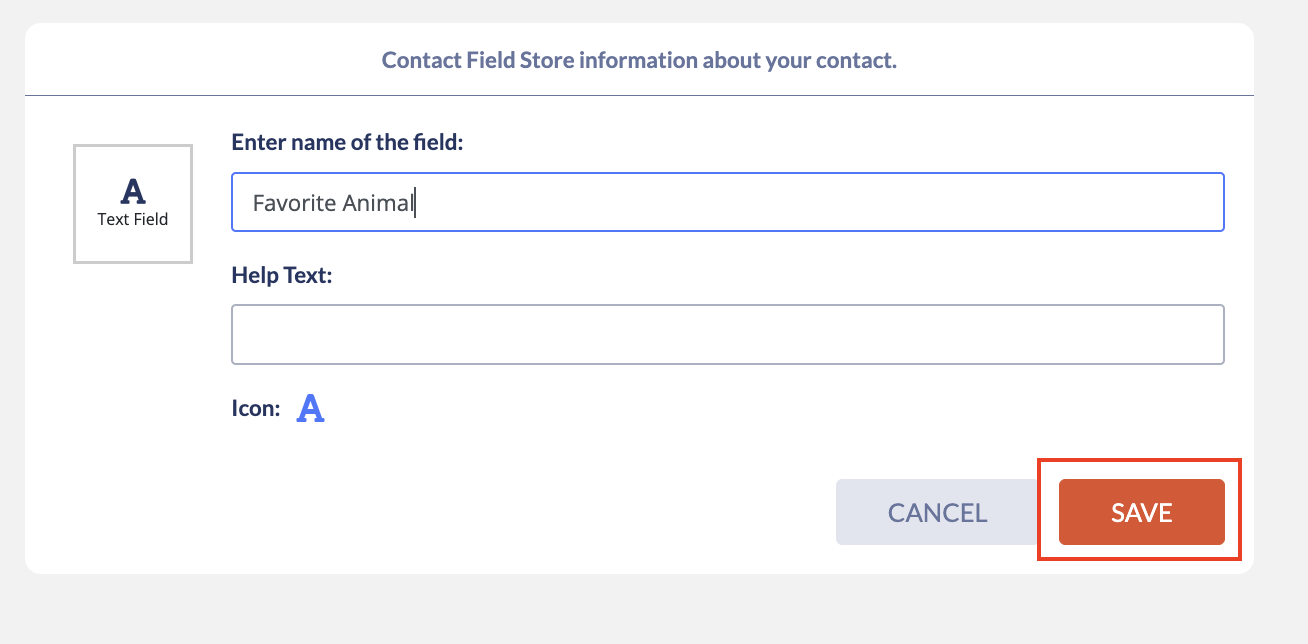1308x644 pixels.
Task: Click the 'Enter name of the field:' label
Action: [x=347, y=142]
